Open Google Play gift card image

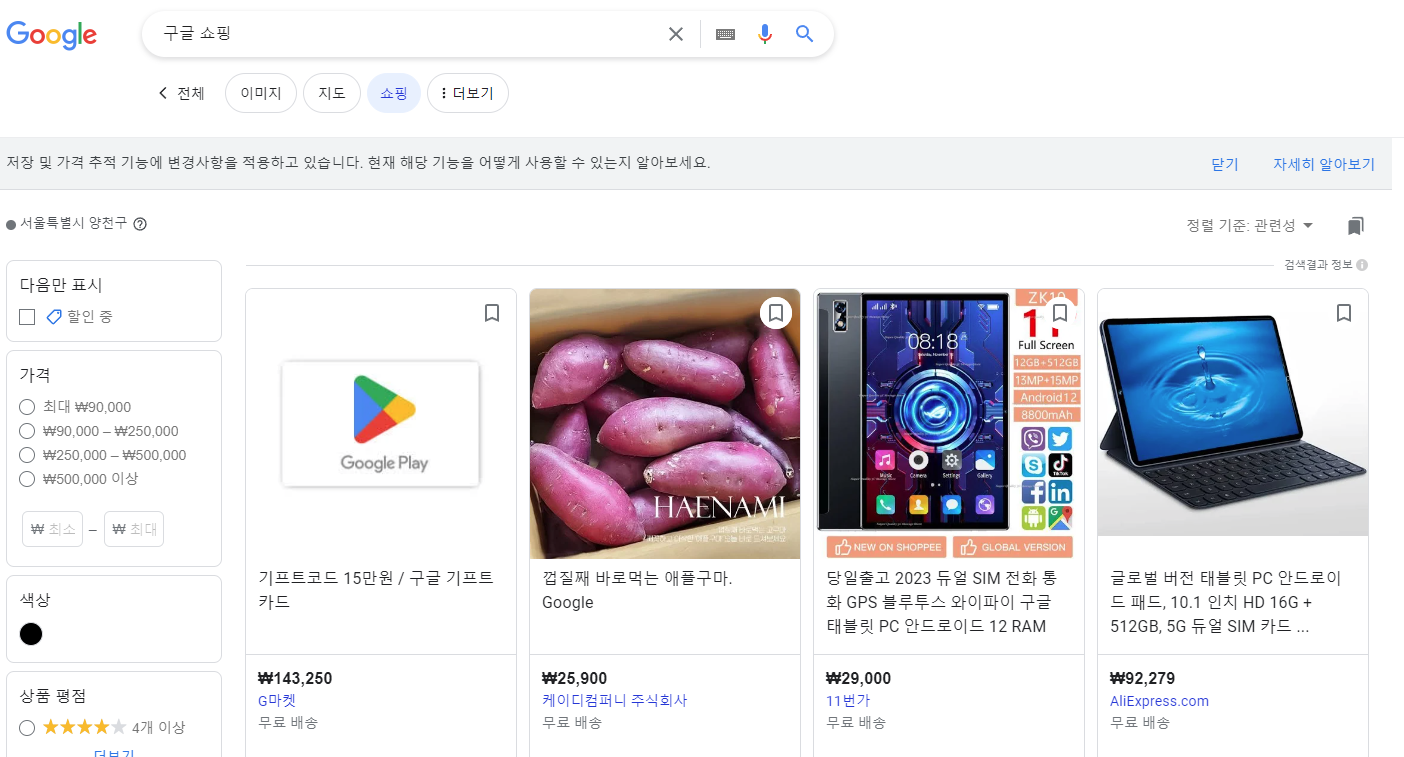click(x=381, y=424)
